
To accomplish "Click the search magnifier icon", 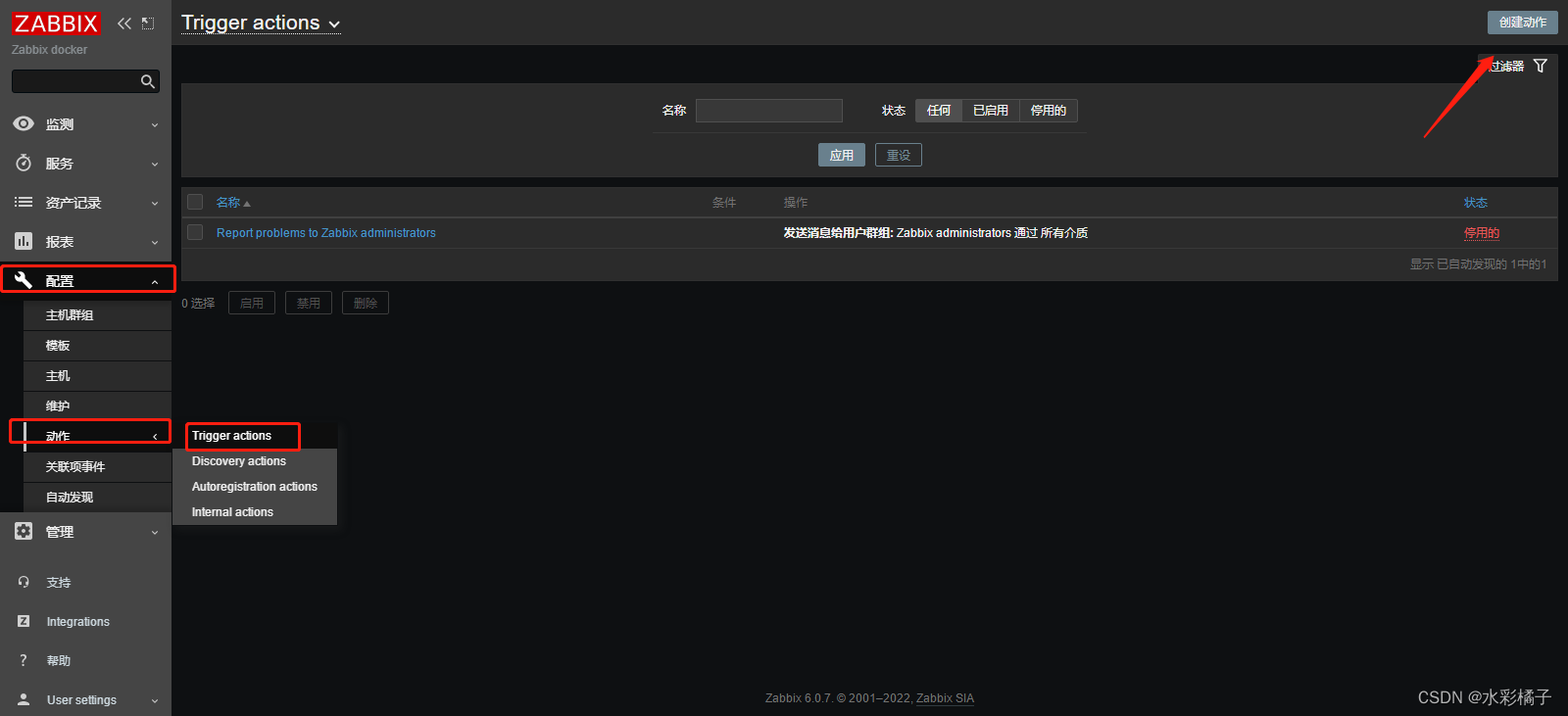I will (148, 81).
